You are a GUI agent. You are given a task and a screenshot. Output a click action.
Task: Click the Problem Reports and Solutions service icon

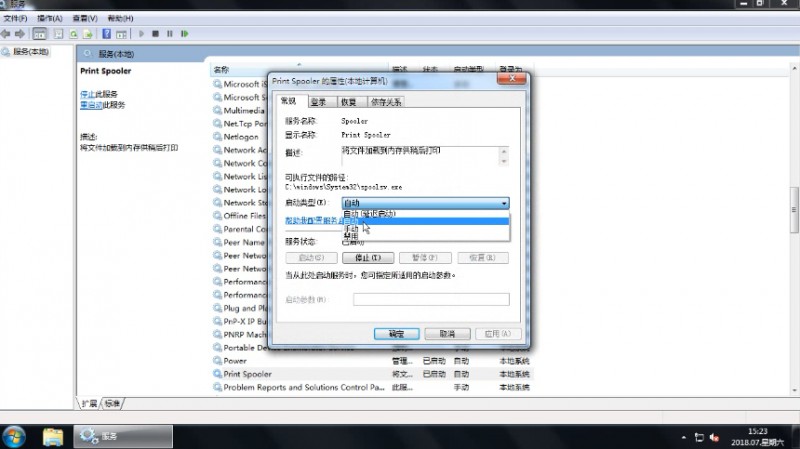pyautogui.click(x=217, y=387)
